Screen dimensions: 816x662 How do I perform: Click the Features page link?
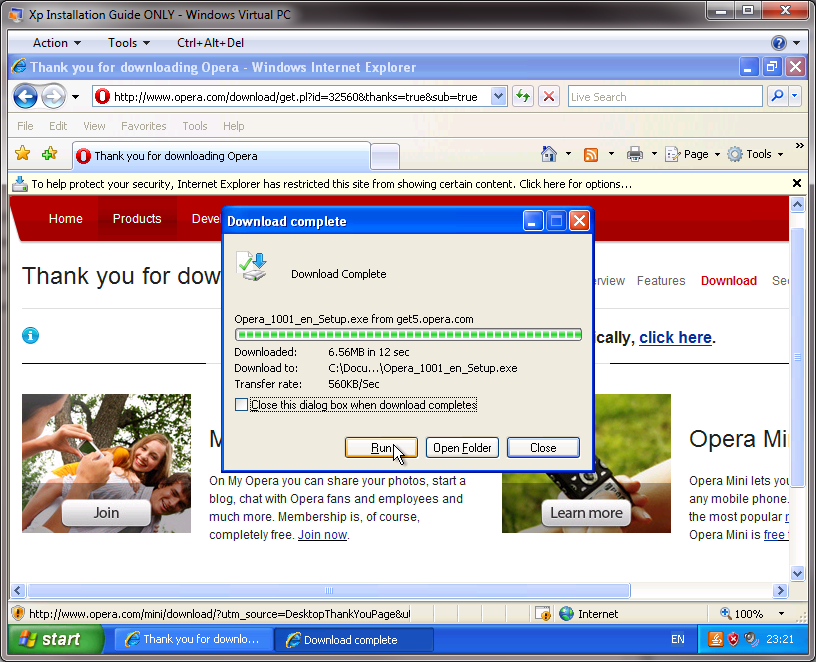tap(661, 281)
